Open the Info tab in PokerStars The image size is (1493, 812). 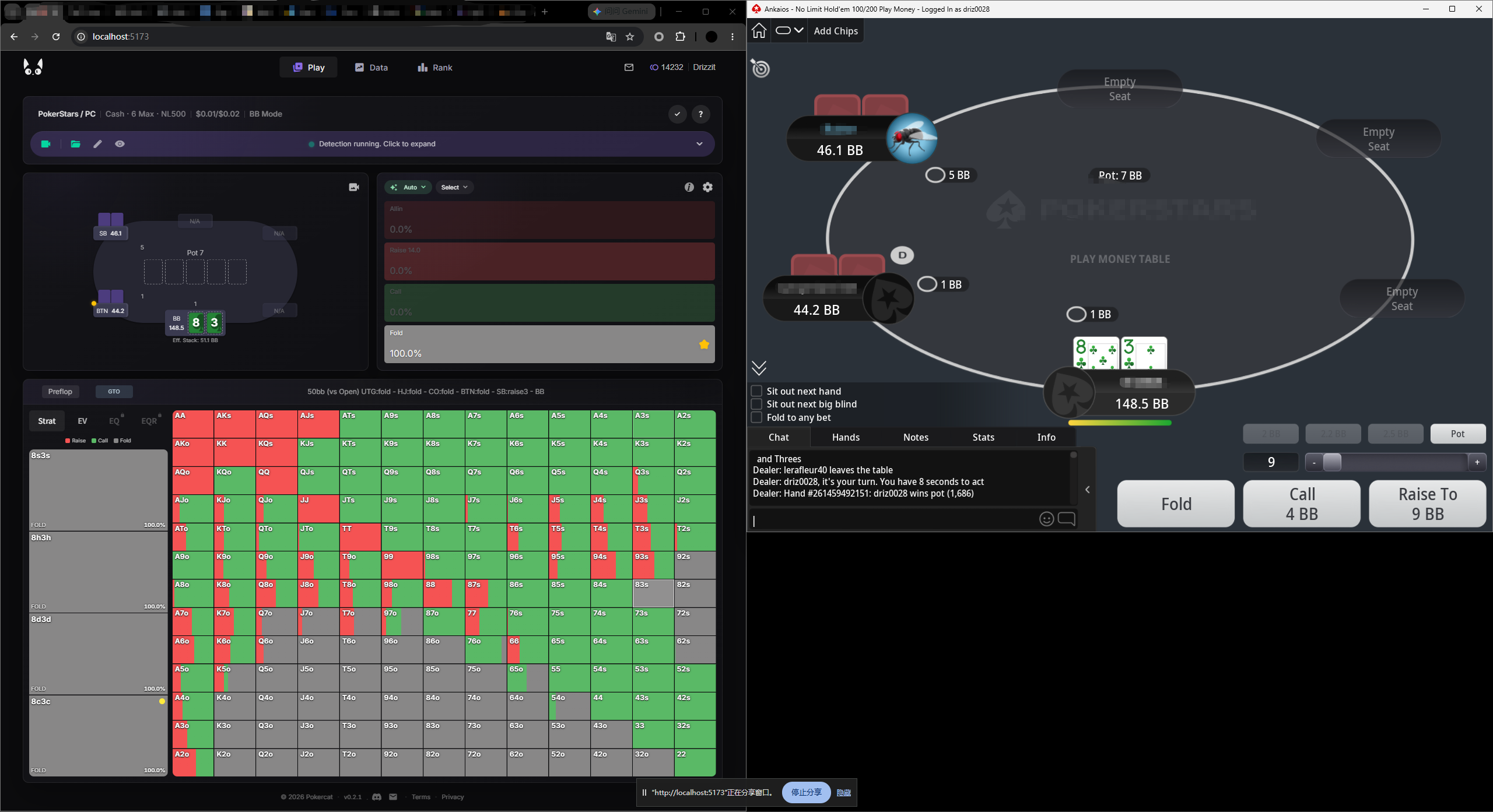pos(1046,437)
